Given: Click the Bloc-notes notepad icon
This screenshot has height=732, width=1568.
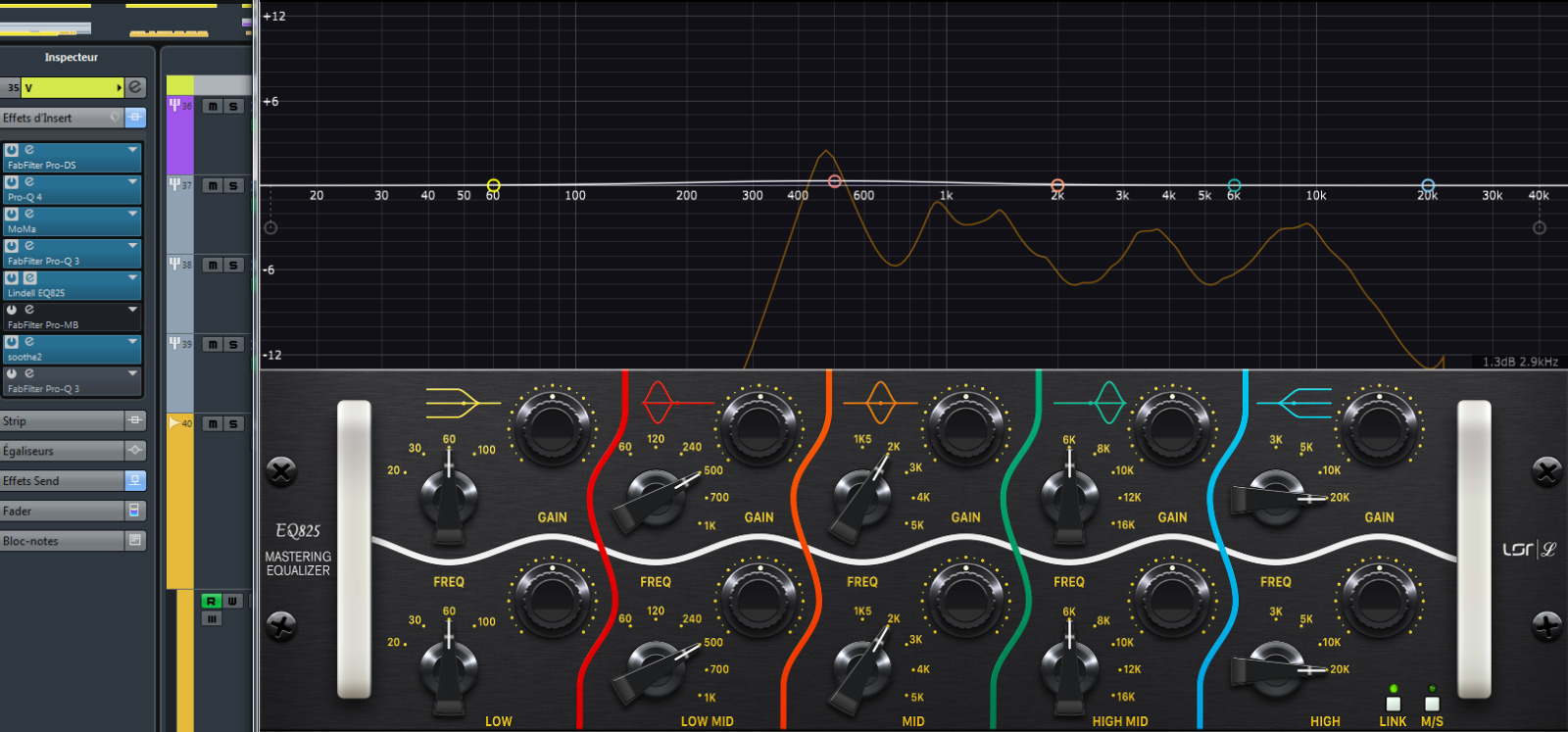Looking at the screenshot, I should [135, 541].
